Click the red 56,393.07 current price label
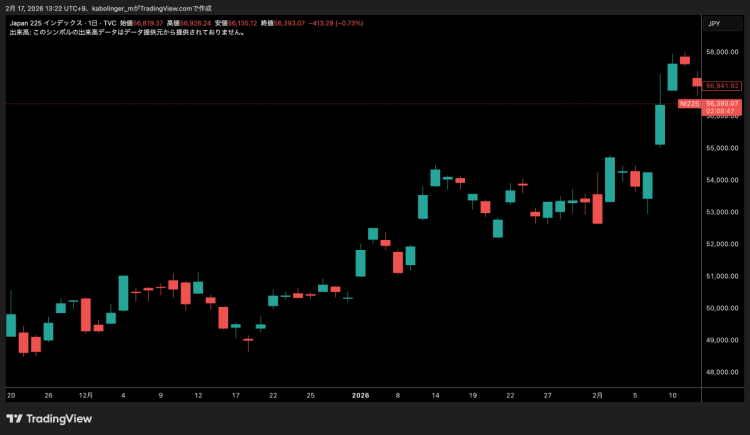This screenshot has height=435, width=750. click(722, 103)
